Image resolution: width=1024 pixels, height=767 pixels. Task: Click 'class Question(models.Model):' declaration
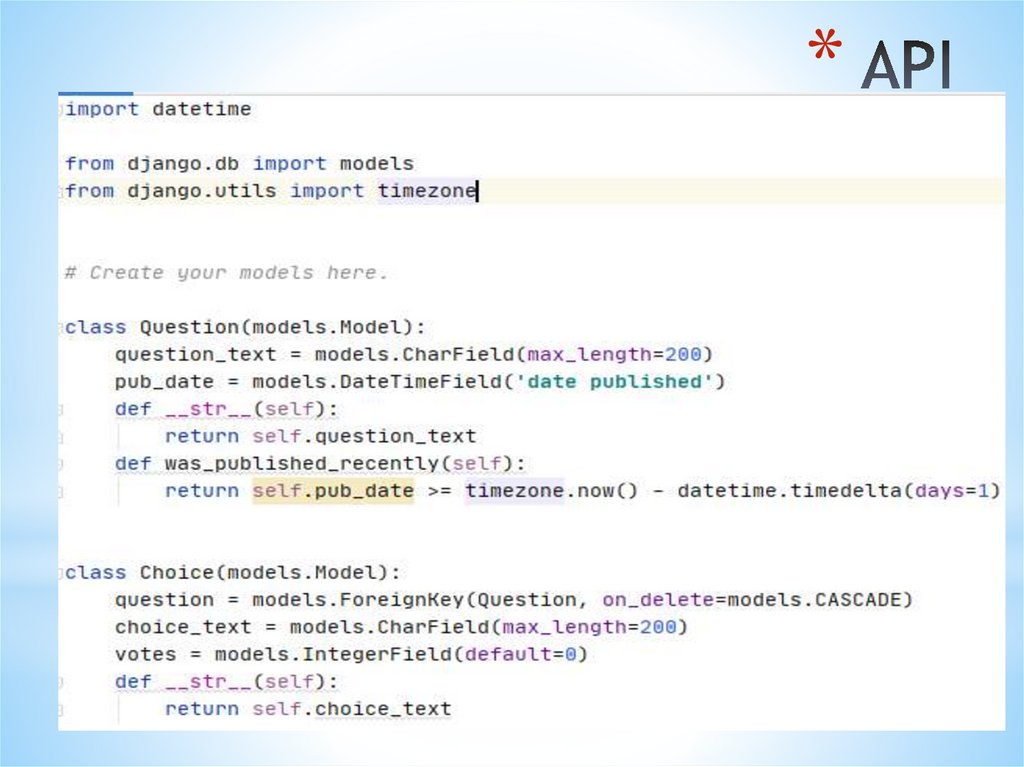click(246, 327)
